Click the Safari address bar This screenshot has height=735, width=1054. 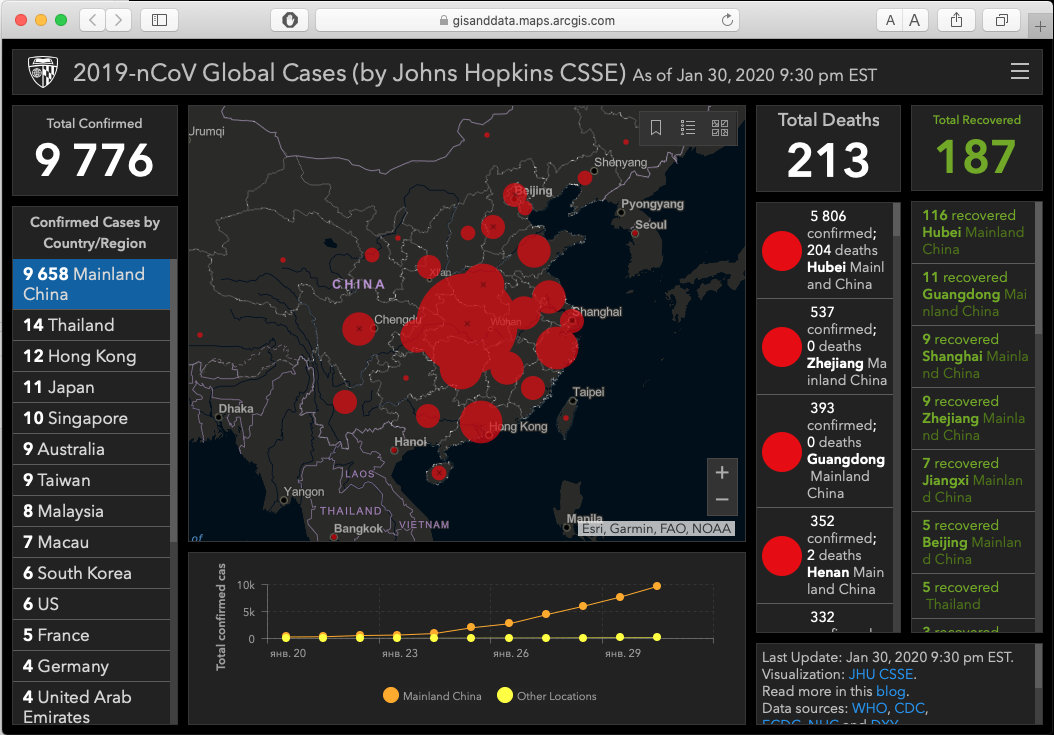[527, 20]
